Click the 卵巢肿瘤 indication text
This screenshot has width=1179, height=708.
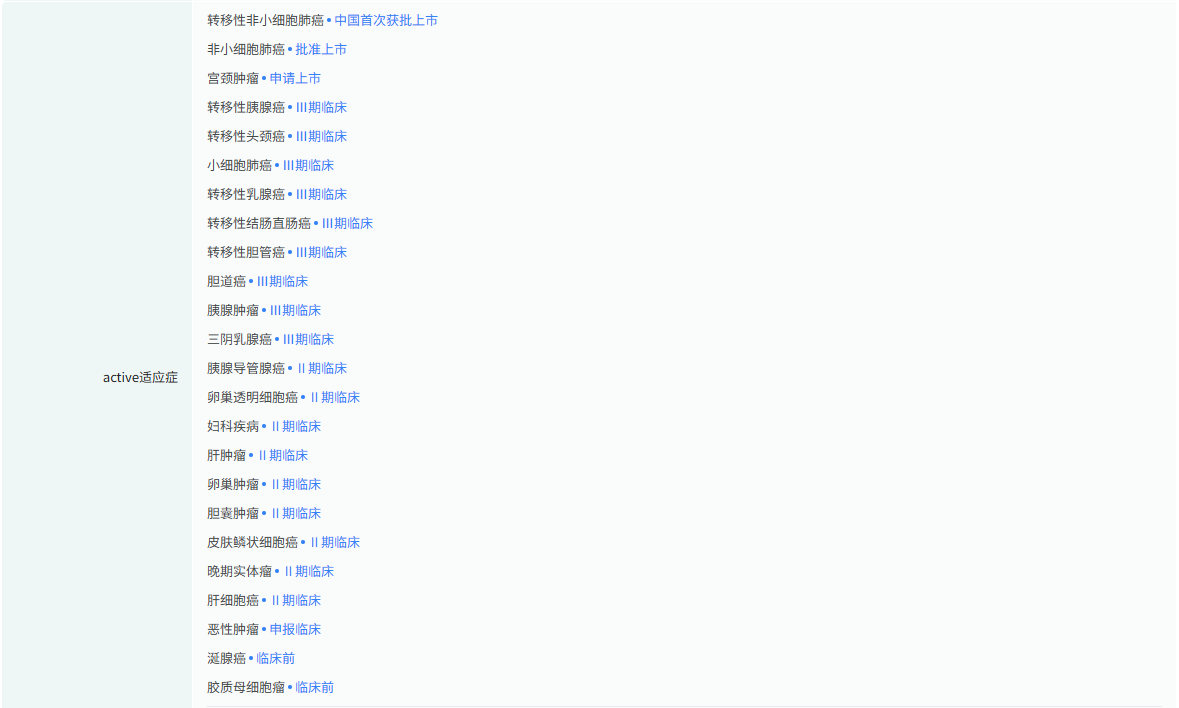pyautogui.click(x=233, y=485)
